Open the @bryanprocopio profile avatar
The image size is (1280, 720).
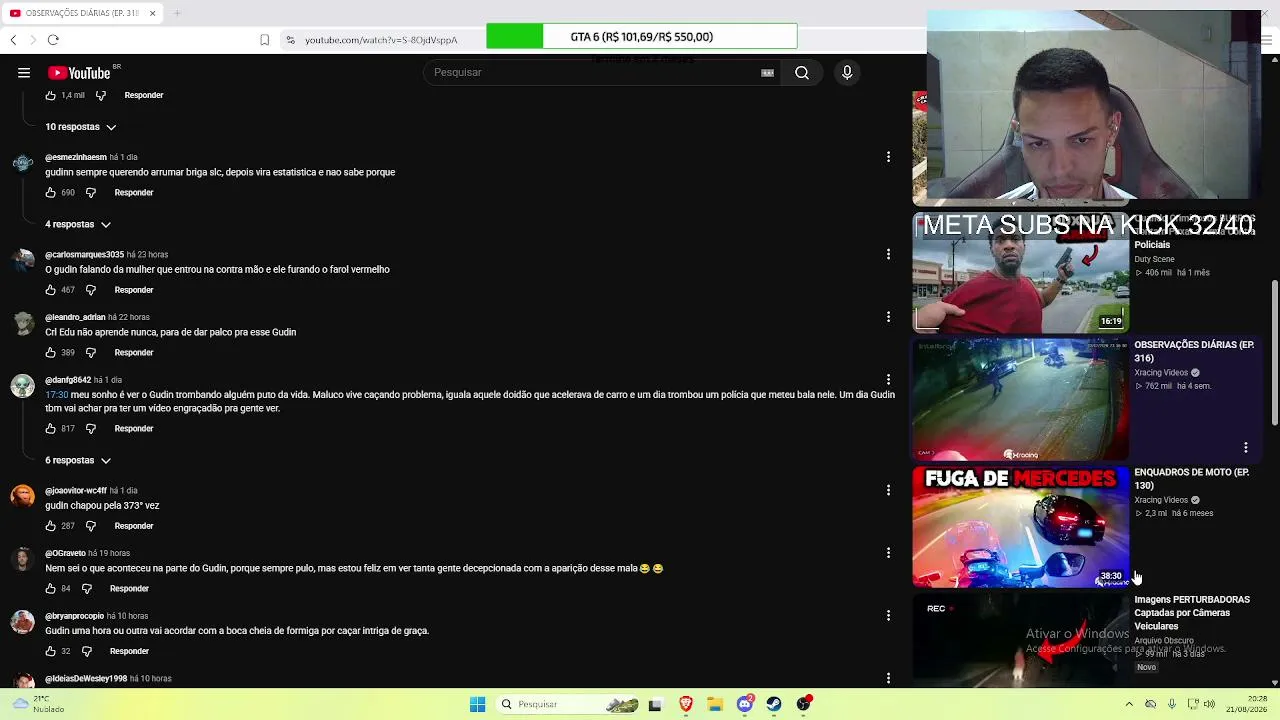click(x=22, y=622)
